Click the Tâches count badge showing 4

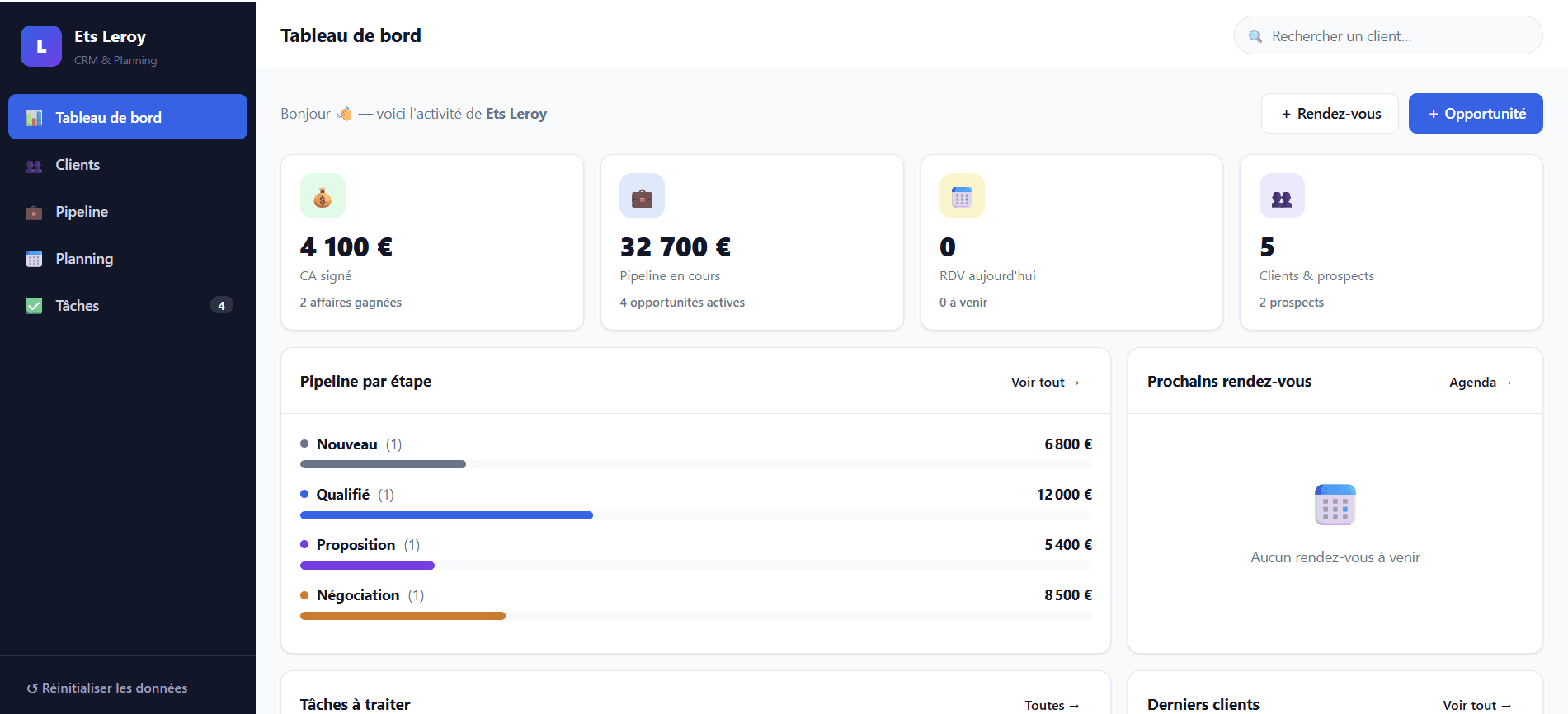tap(221, 306)
